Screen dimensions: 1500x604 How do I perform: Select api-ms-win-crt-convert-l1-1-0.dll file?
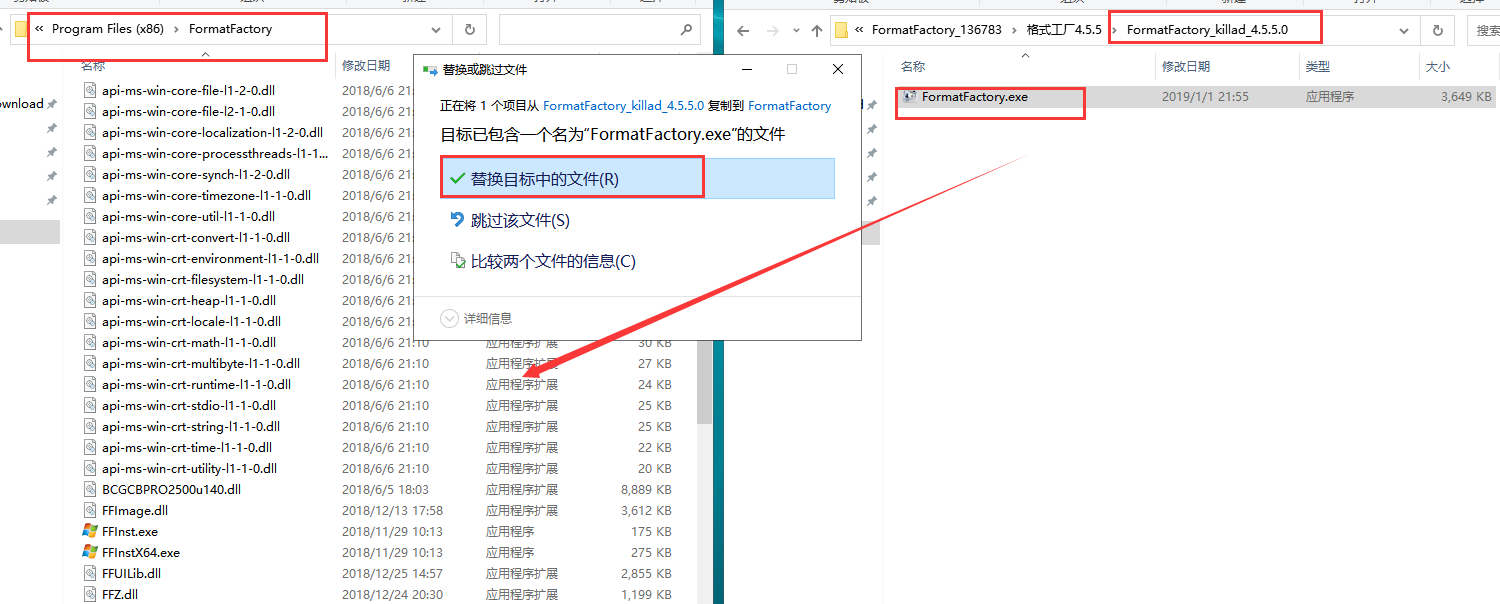click(x=196, y=237)
